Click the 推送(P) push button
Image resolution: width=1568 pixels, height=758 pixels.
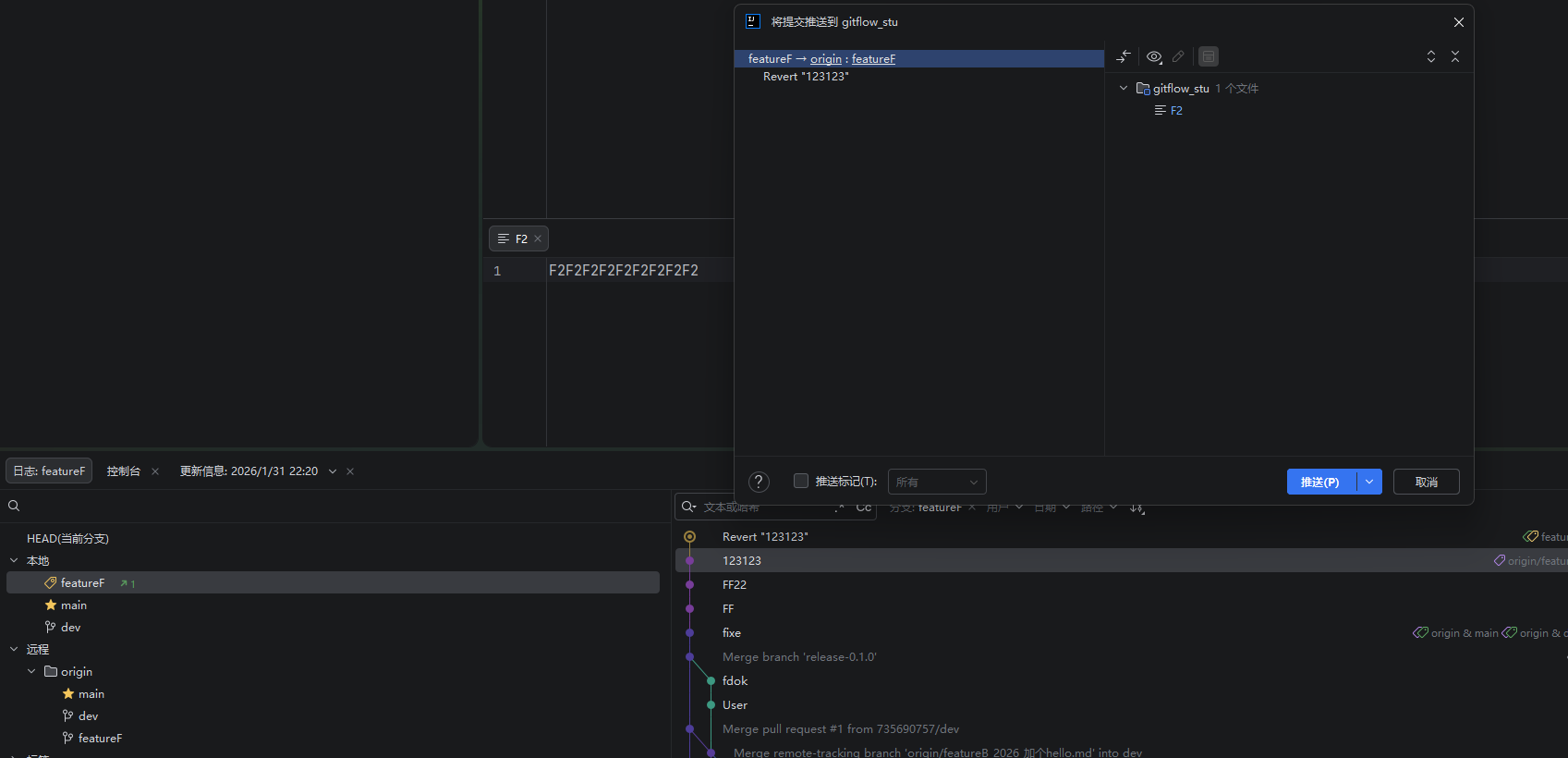[1321, 482]
